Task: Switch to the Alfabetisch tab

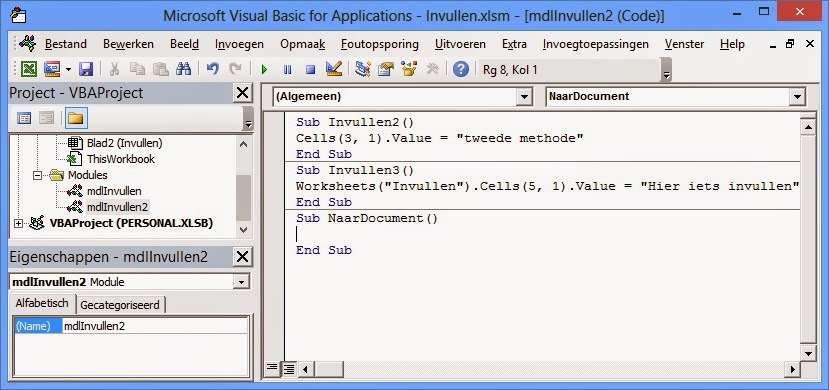Action: tap(42, 303)
